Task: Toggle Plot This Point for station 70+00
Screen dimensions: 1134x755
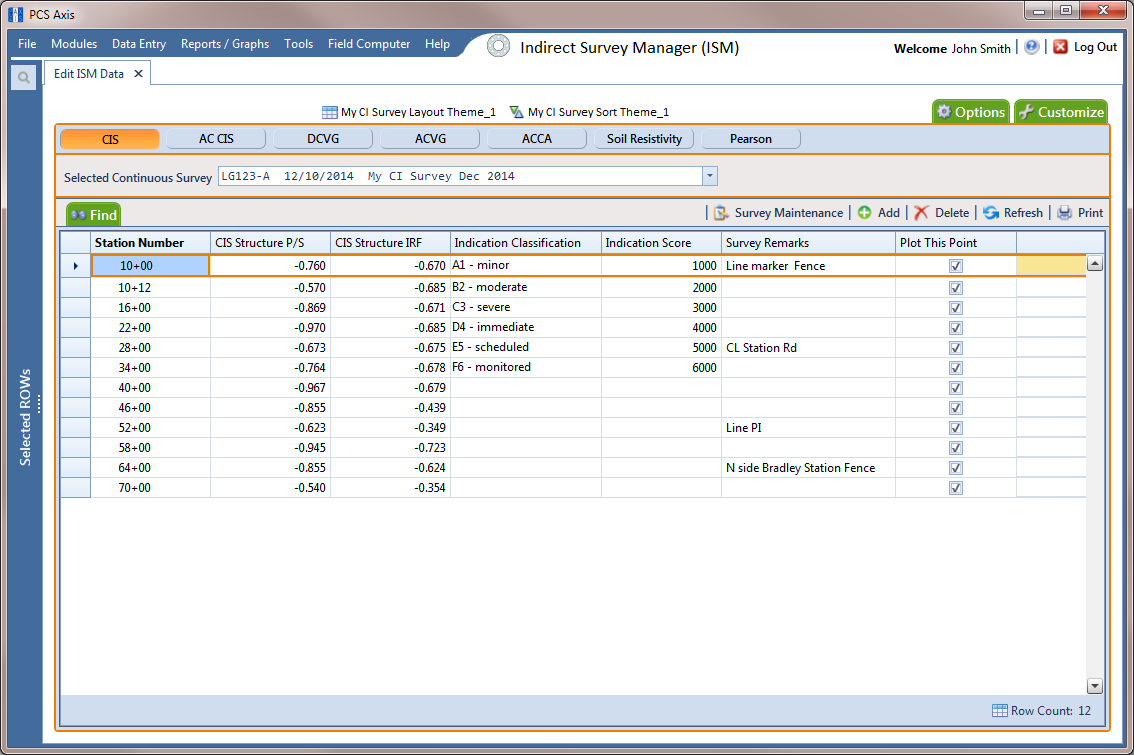Action: 955,488
